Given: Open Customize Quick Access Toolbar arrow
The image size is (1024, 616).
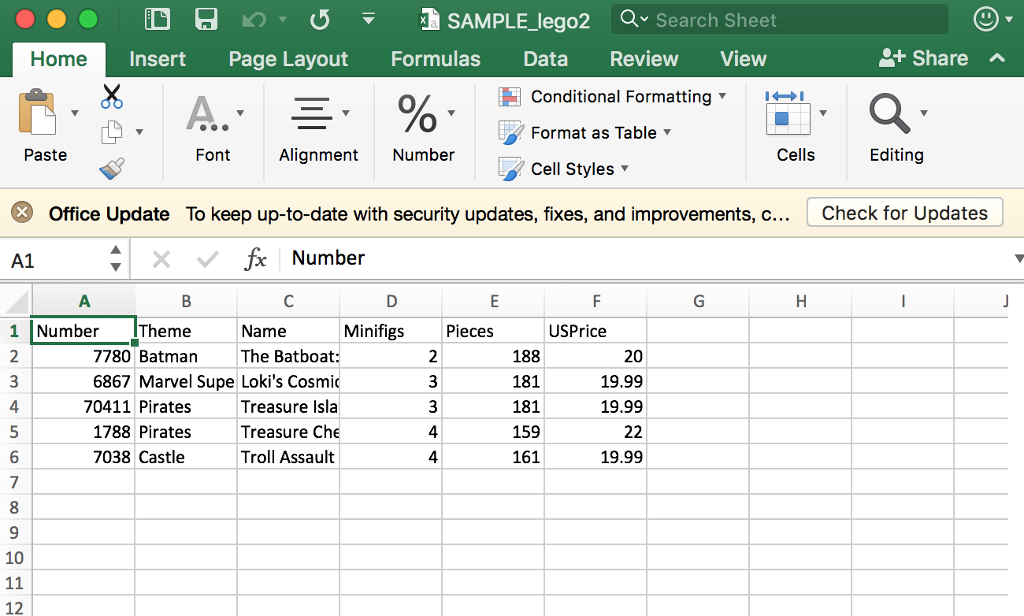Looking at the screenshot, I should (368, 19).
